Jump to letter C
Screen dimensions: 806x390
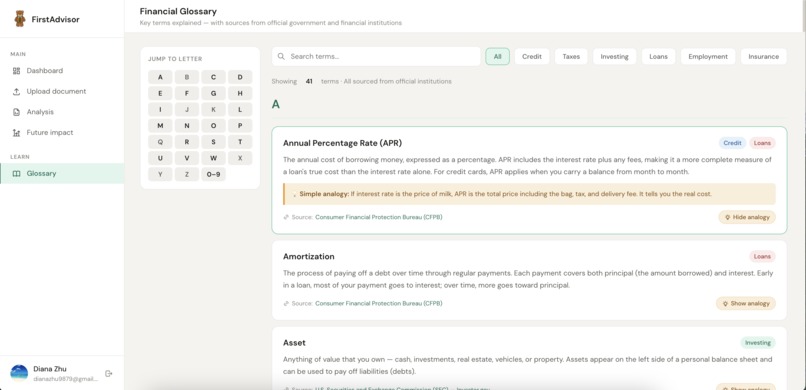[x=213, y=78]
